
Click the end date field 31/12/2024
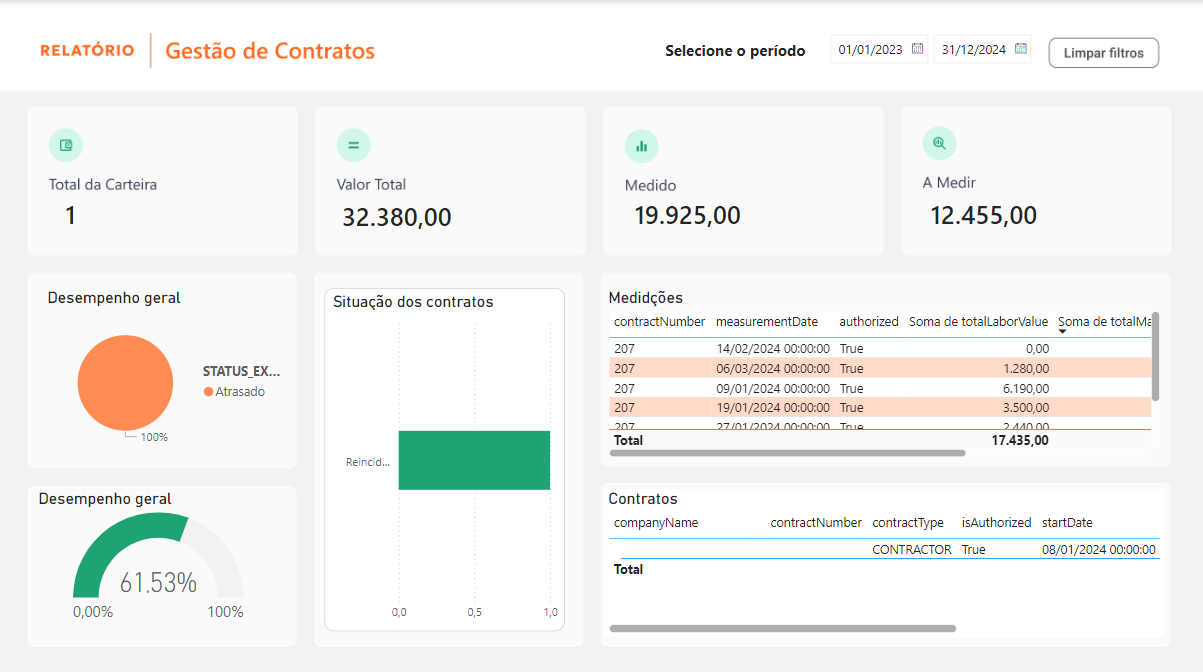click(x=973, y=50)
